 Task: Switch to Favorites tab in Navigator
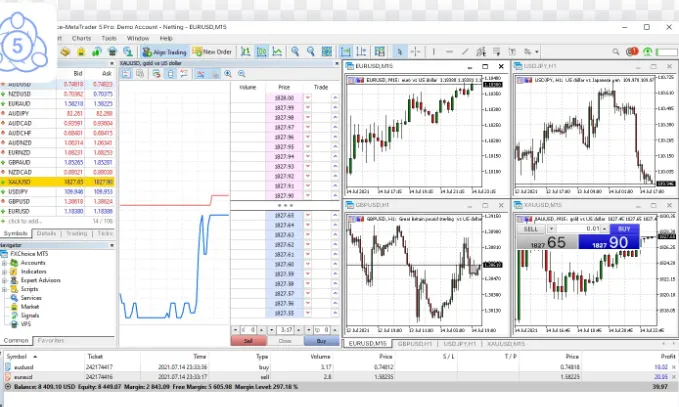tap(51, 341)
